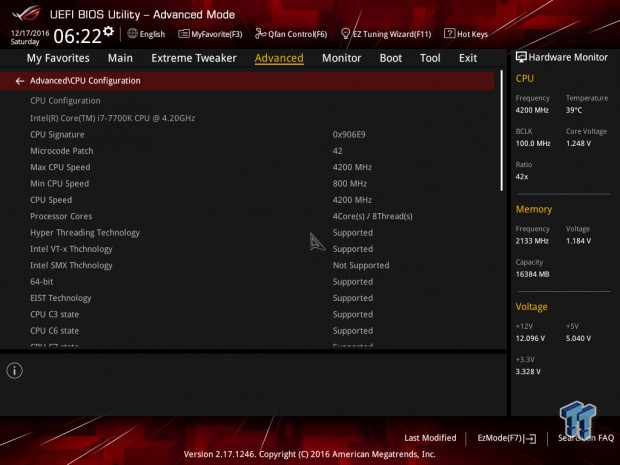
Task: Open the settings gear next to the clock
Action: click(x=109, y=31)
